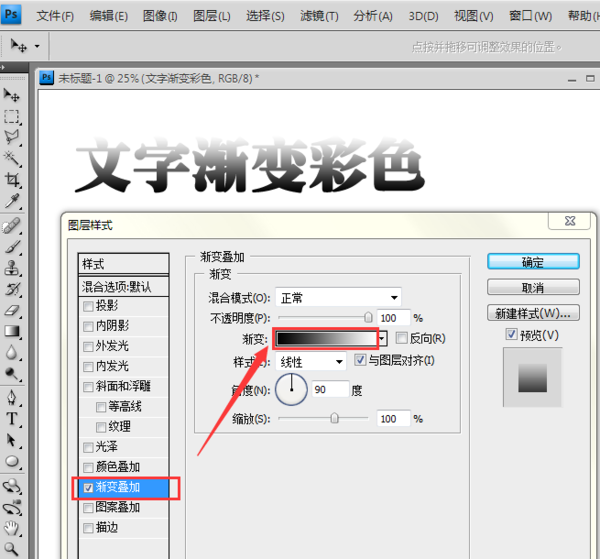600x559 pixels.
Task: Open the 图层(L) menu
Action: pos(212,16)
